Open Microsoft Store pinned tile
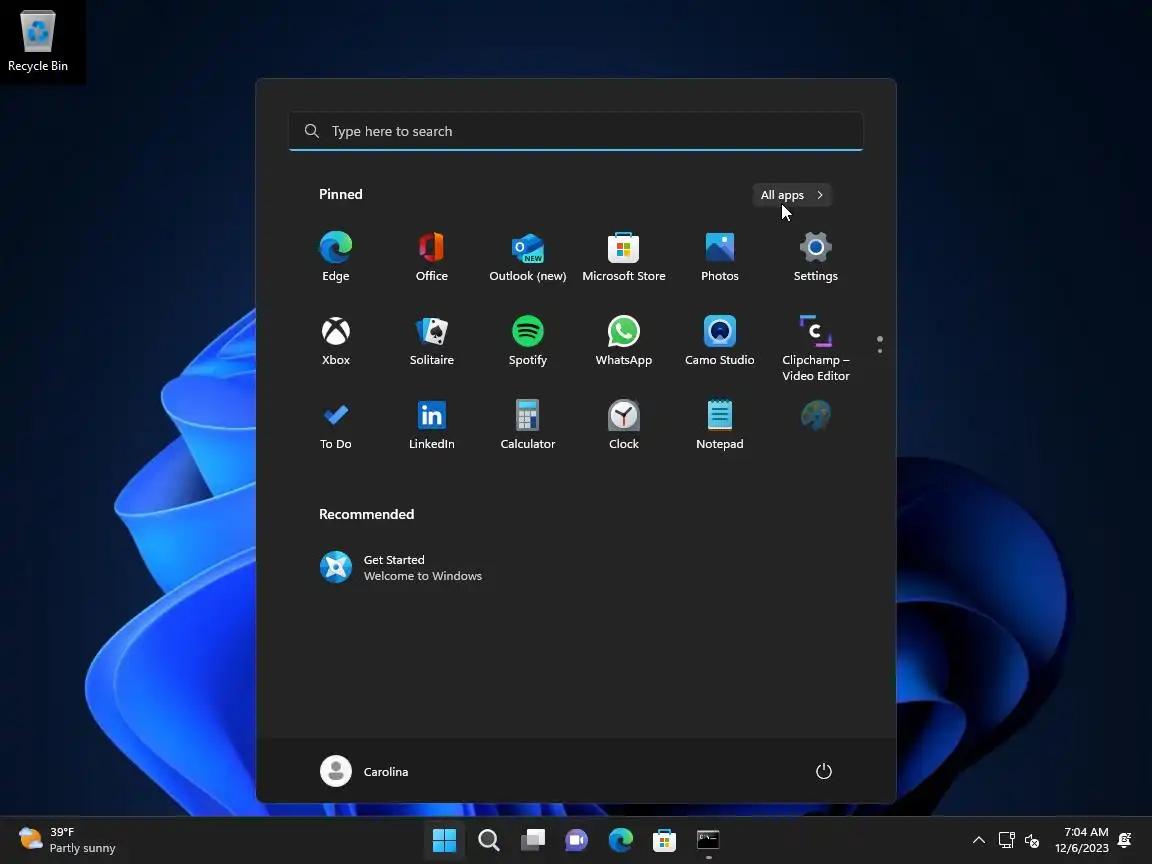Image resolution: width=1152 pixels, height=864 pixels. [624, 256]
